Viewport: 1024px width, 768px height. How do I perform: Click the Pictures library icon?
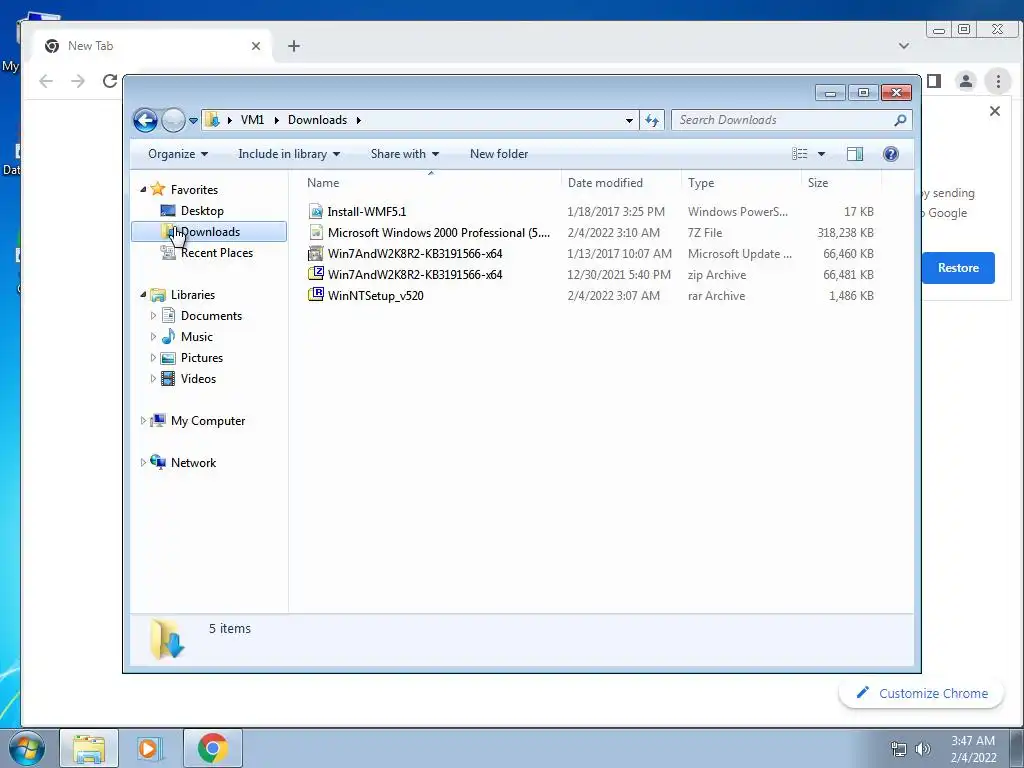coord(168,358)
